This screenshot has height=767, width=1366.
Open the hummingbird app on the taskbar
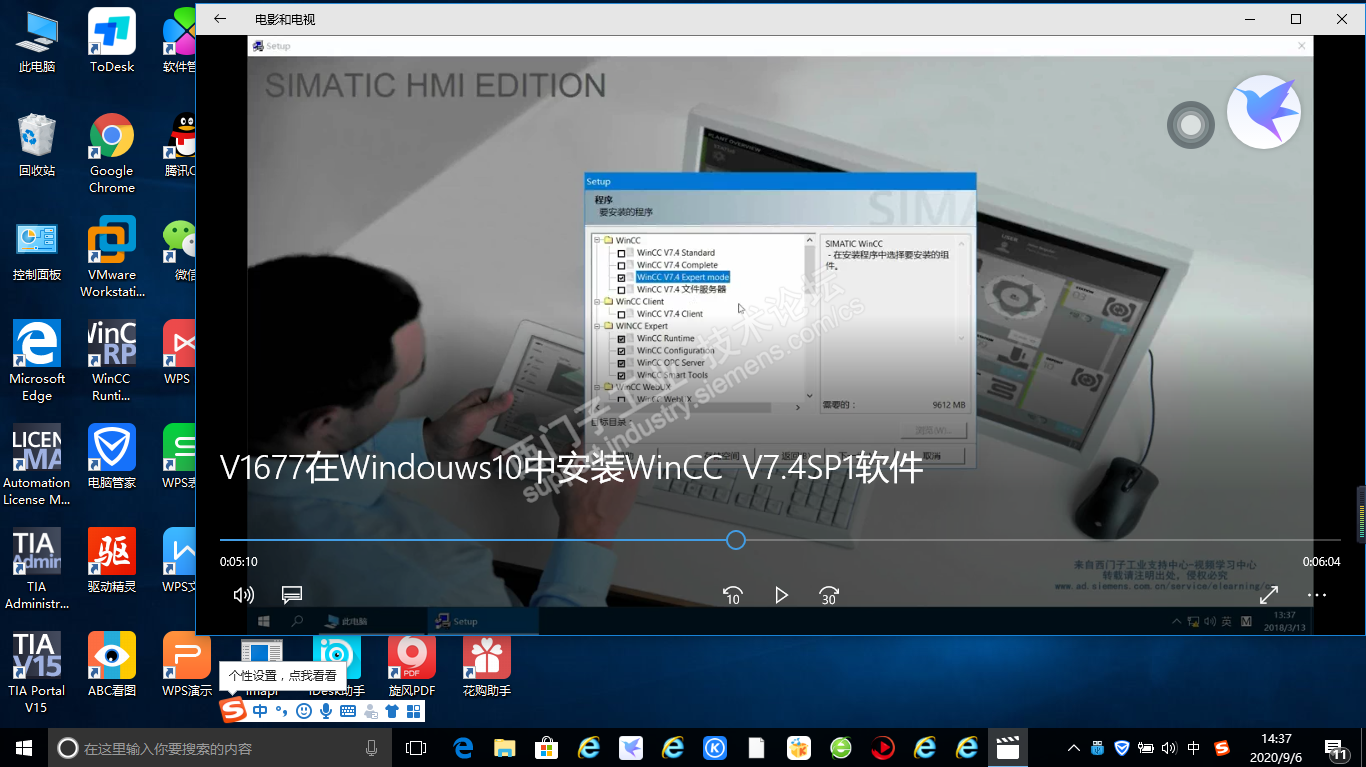(631, 748)
